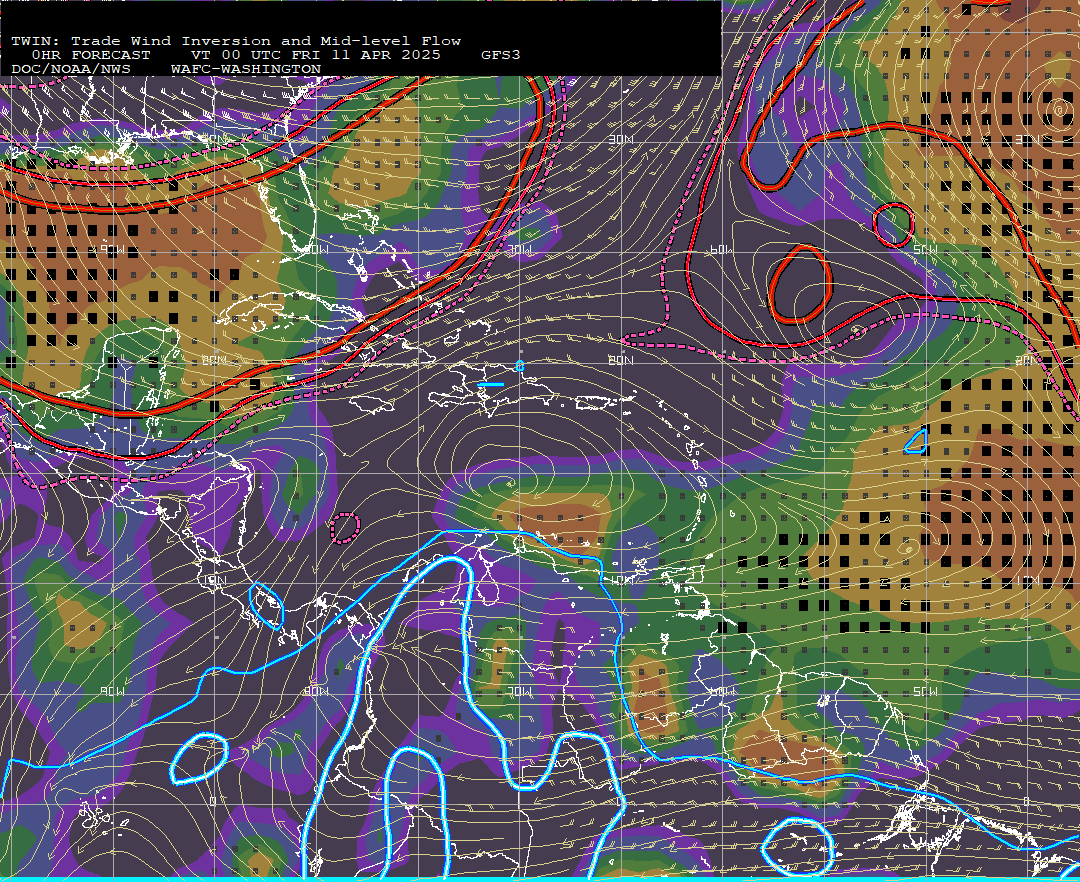Click the small pink dashed circle contour in the Caribbean
1080x882 pixels.
[x=345, y=528]
